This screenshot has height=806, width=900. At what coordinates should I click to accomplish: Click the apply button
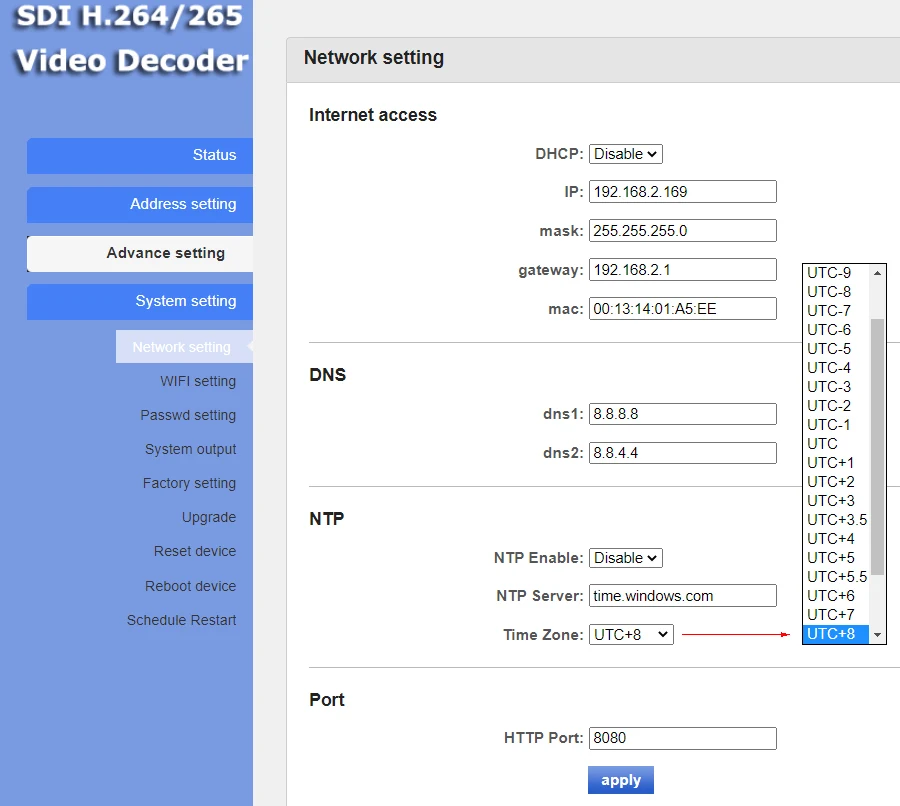(x=620, y=780)
